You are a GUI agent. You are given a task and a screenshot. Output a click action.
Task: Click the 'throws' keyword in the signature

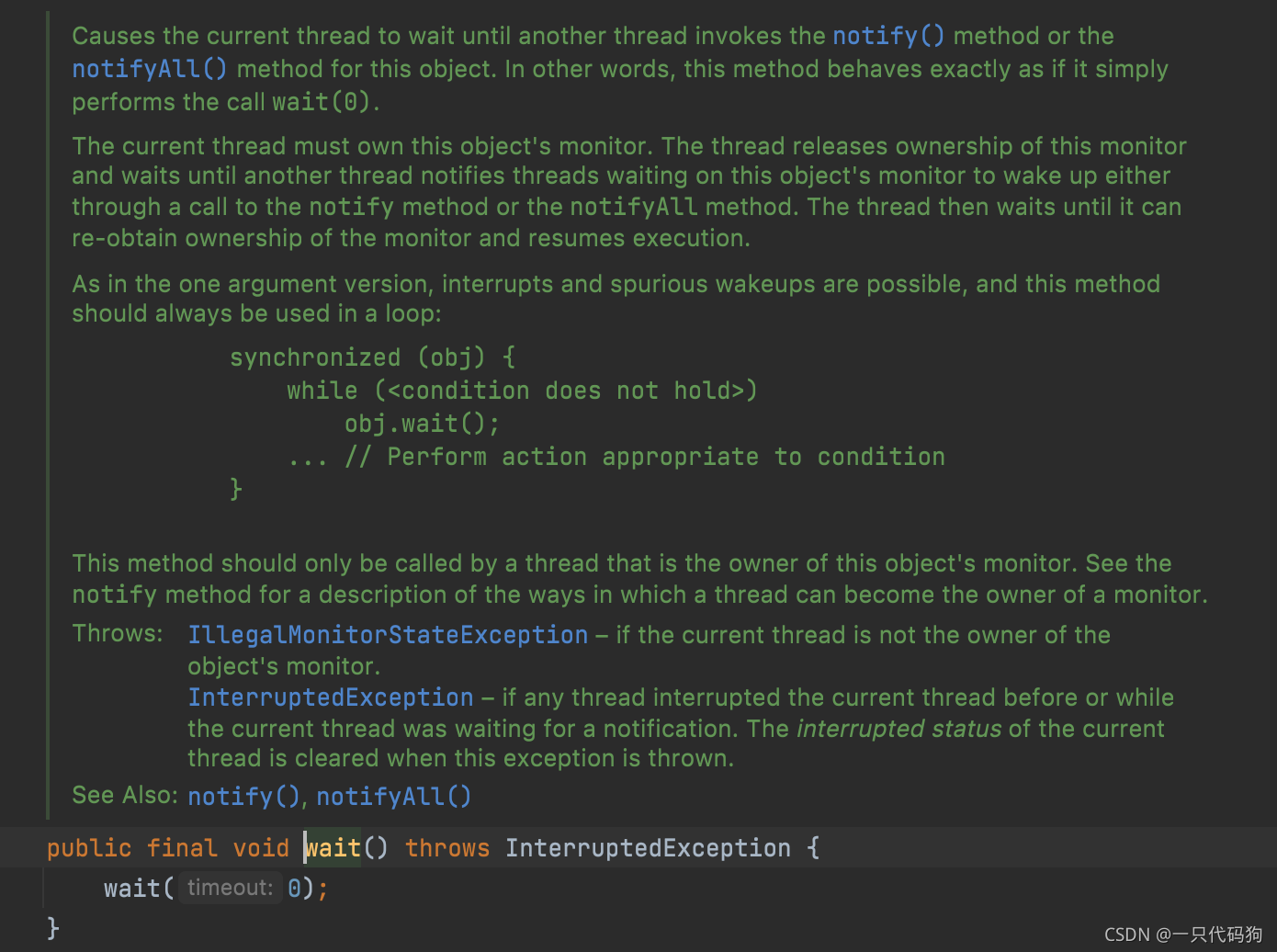point(447,847)
